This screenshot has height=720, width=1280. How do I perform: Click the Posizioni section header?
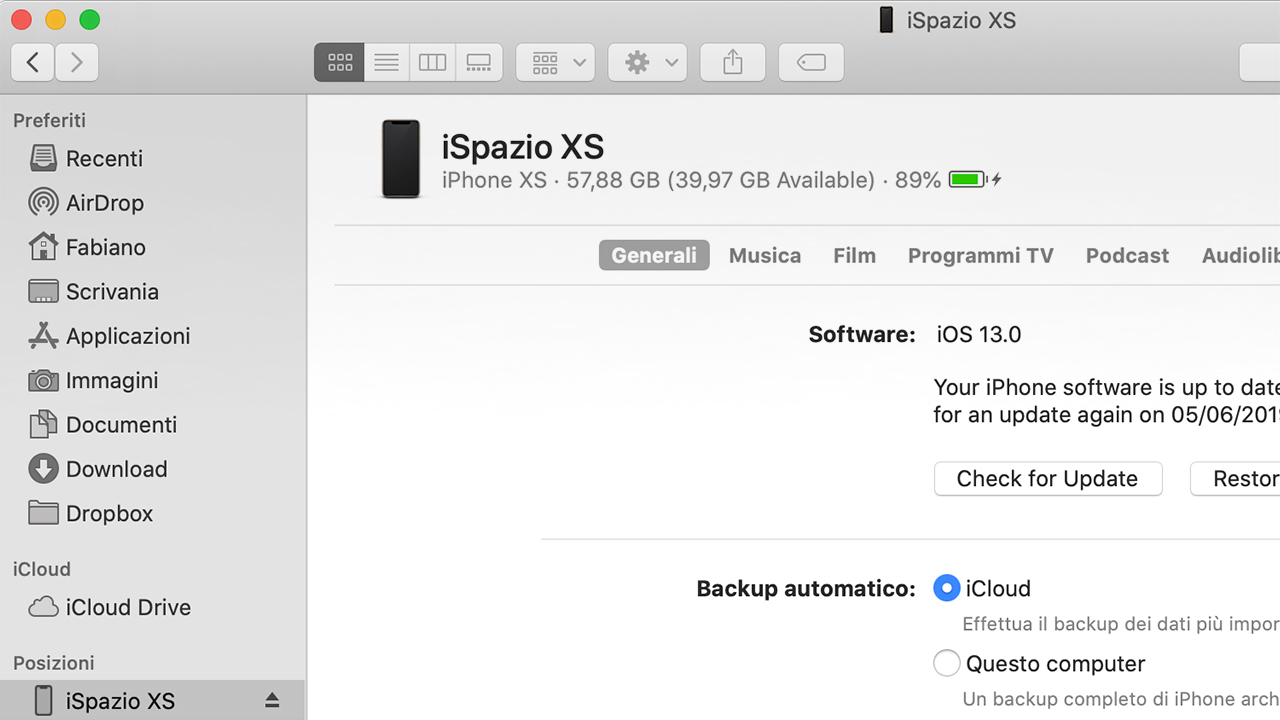coord(54,663)
